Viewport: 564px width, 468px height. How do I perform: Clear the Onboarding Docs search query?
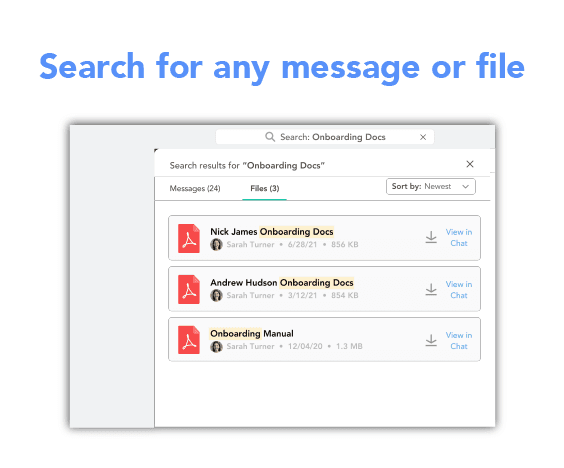(x=423, y=137)
